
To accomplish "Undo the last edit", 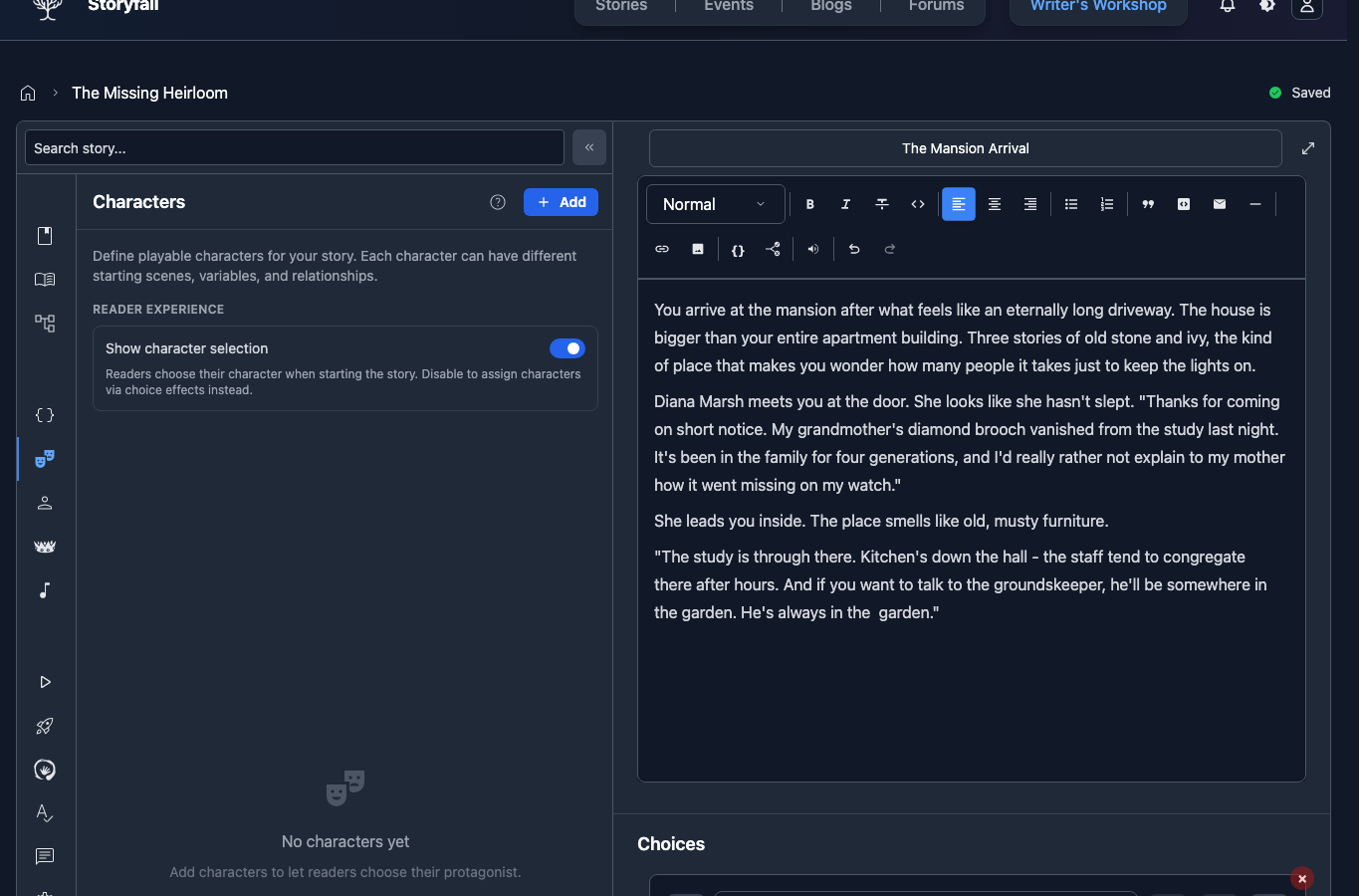I will pos(853,248).
